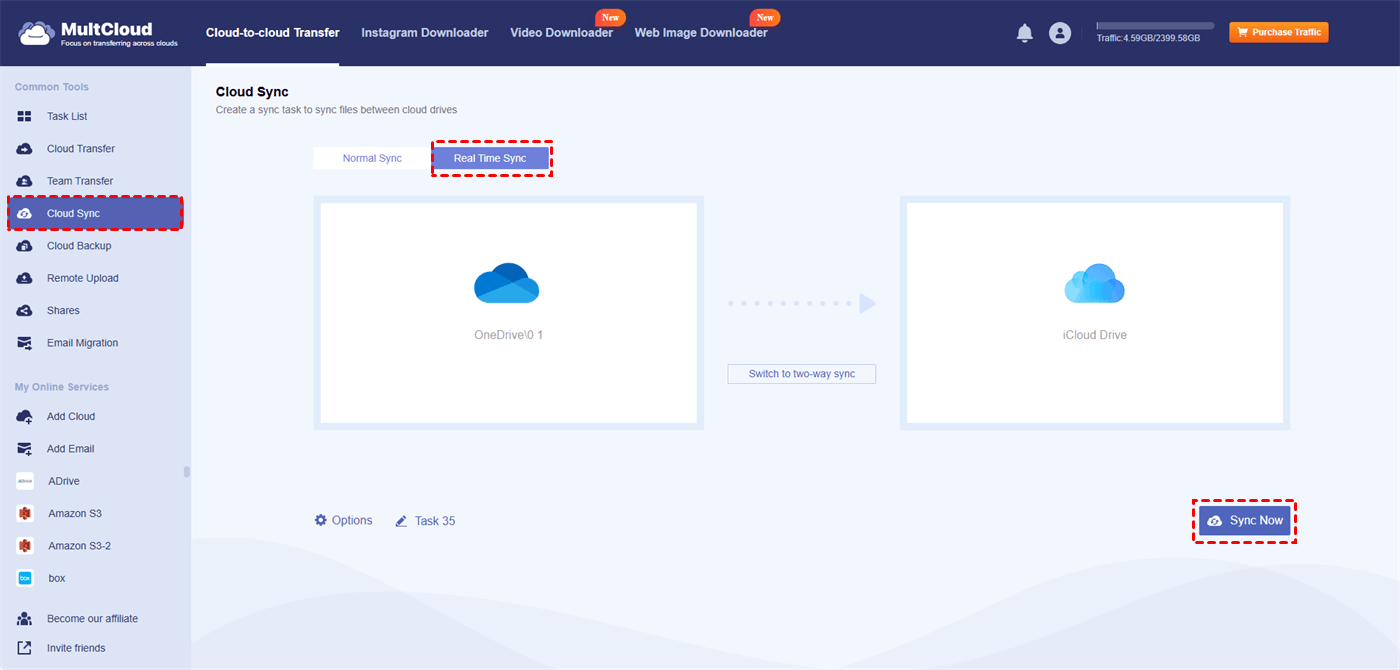This screenshot has height=670, width=1400.
Task: Click the OneDrive\0 1 source box
Action: tap(508, 313)
